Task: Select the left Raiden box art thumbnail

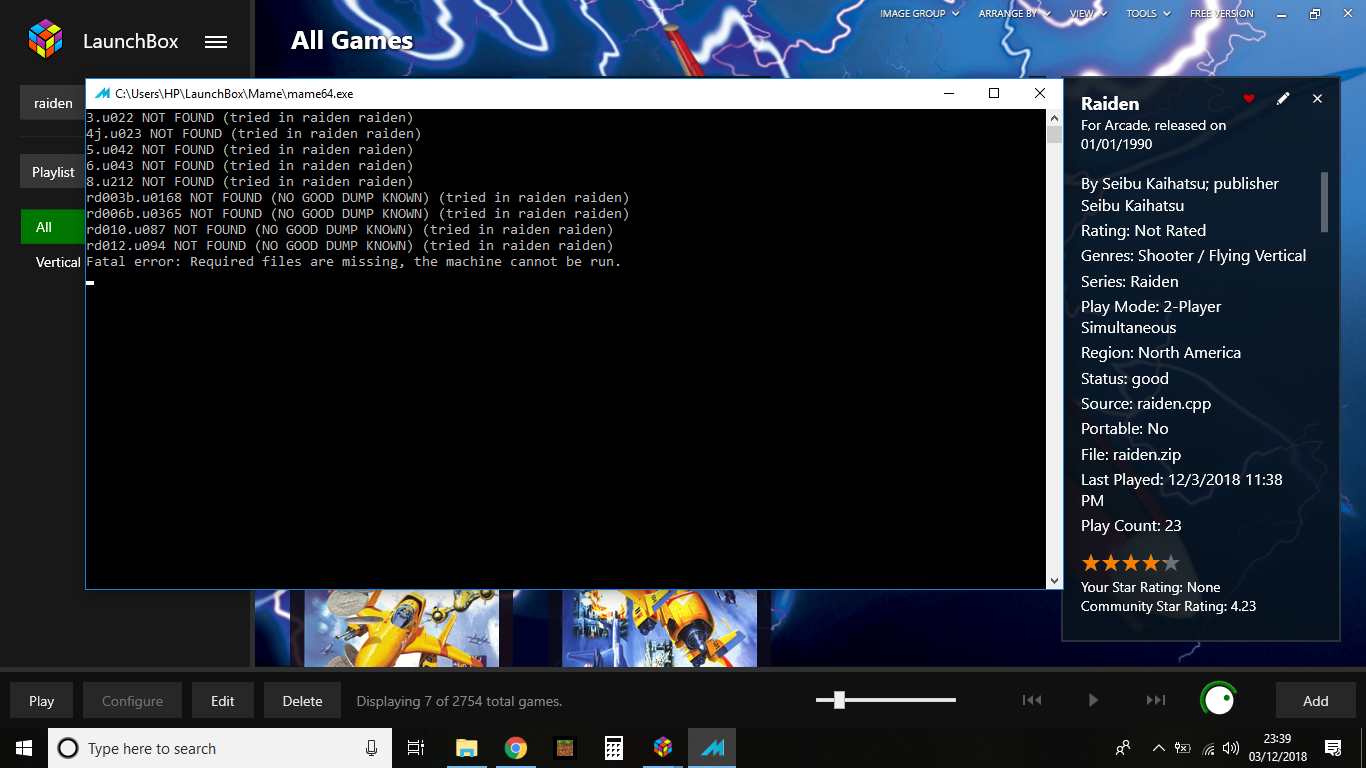Action: pos(401,628)
